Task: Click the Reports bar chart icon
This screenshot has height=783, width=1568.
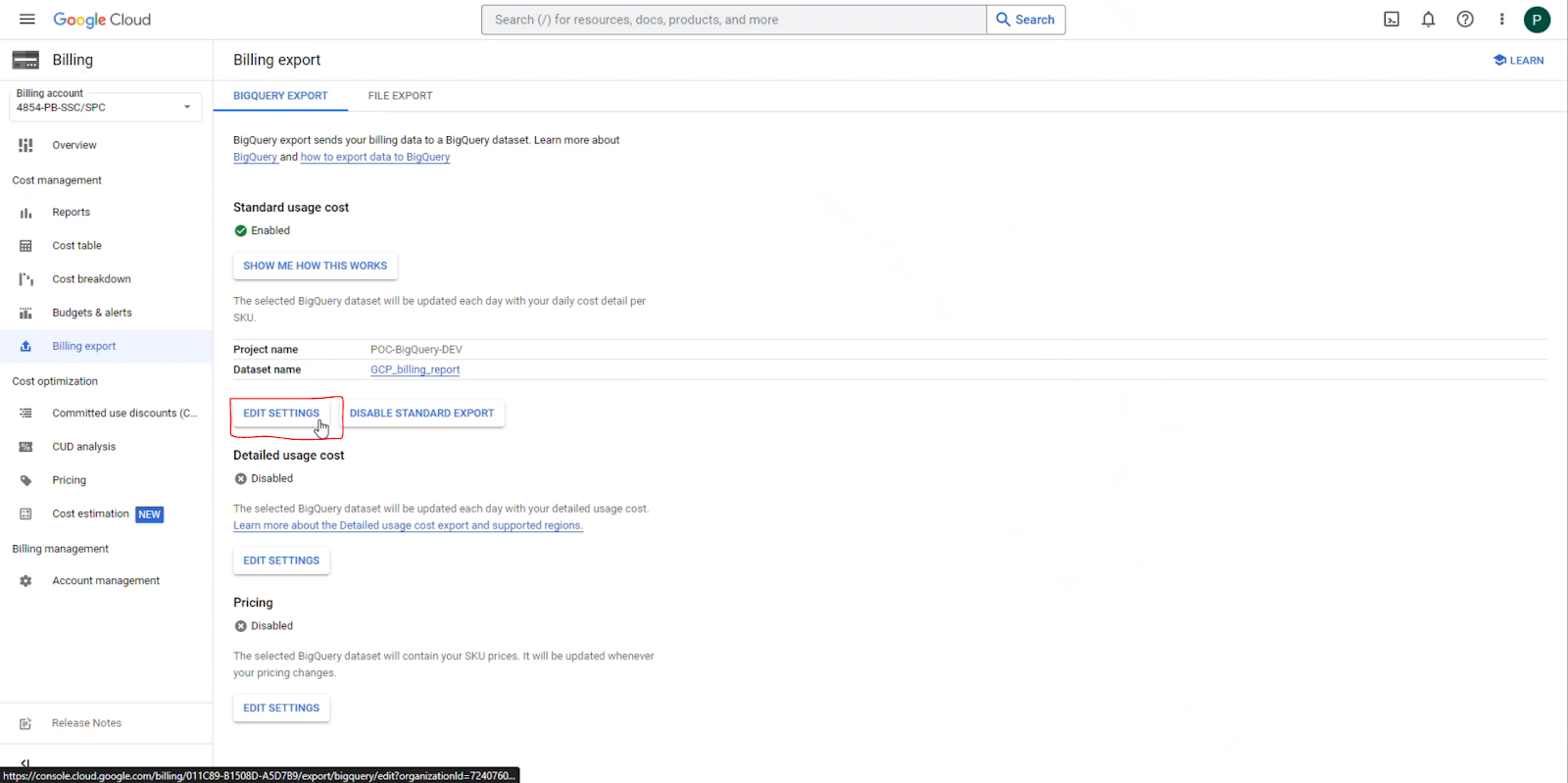Action: click(x=25, y=213)
